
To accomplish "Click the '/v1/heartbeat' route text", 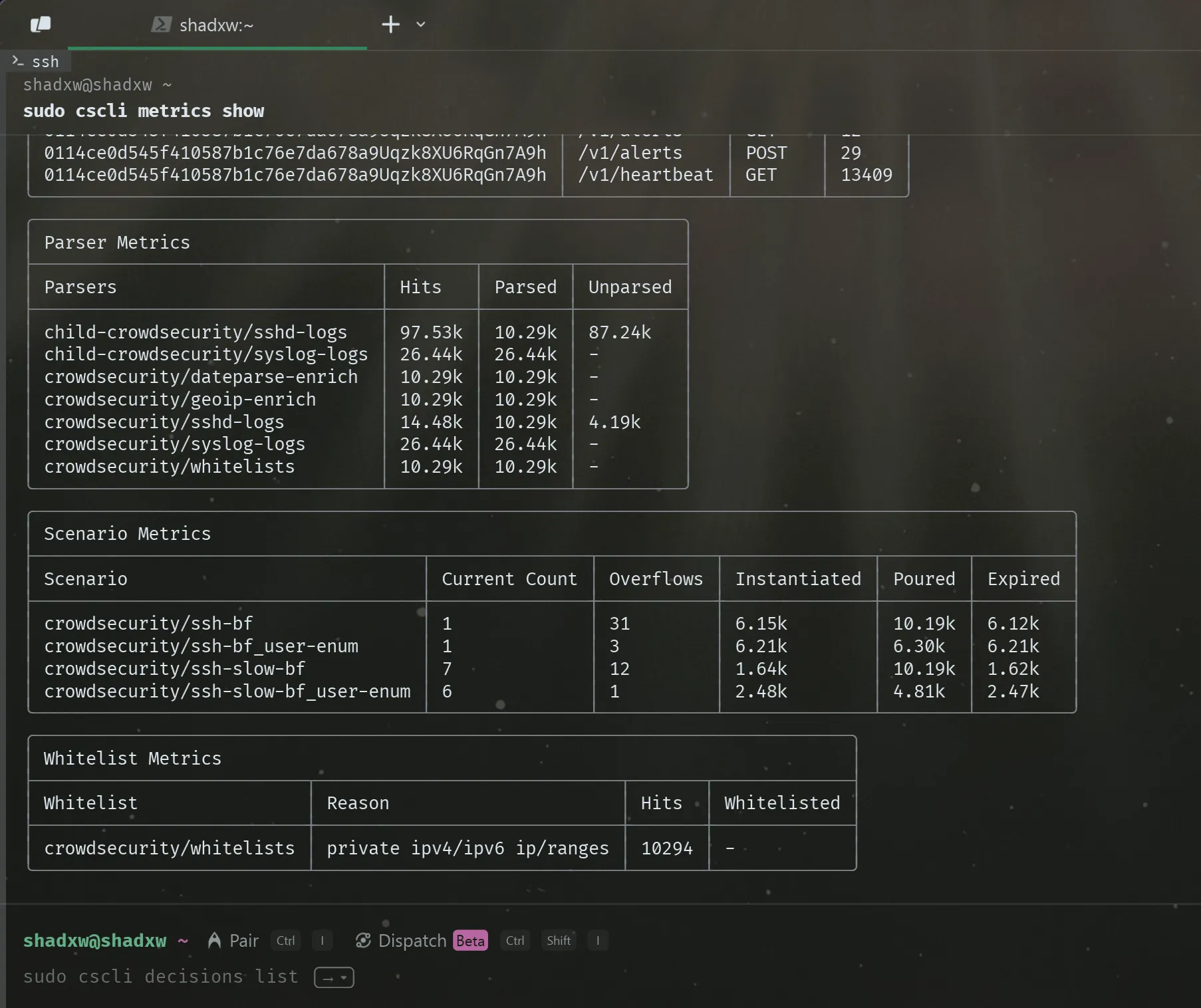I will [x=646, y=175].
